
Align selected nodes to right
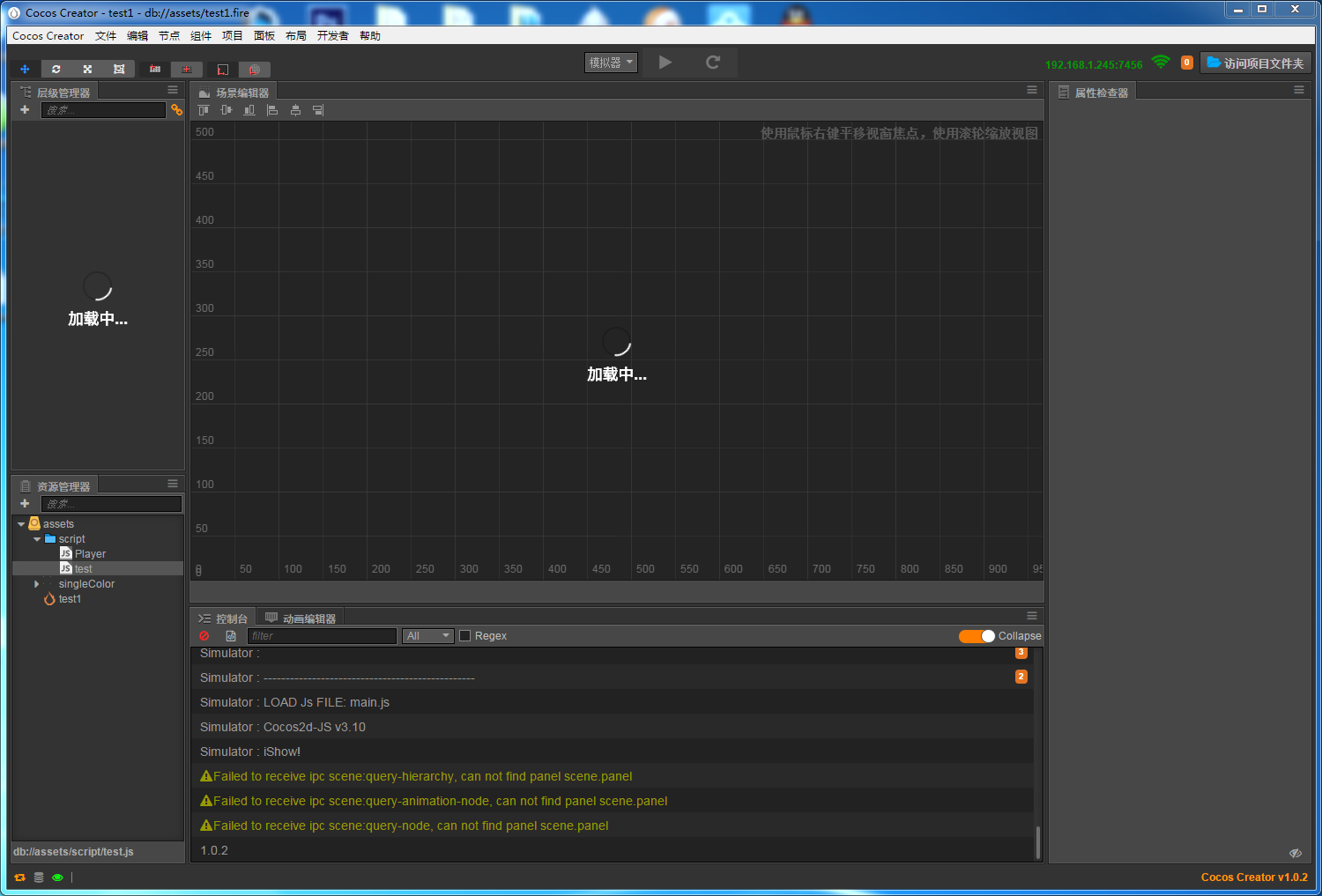[318, 110]
